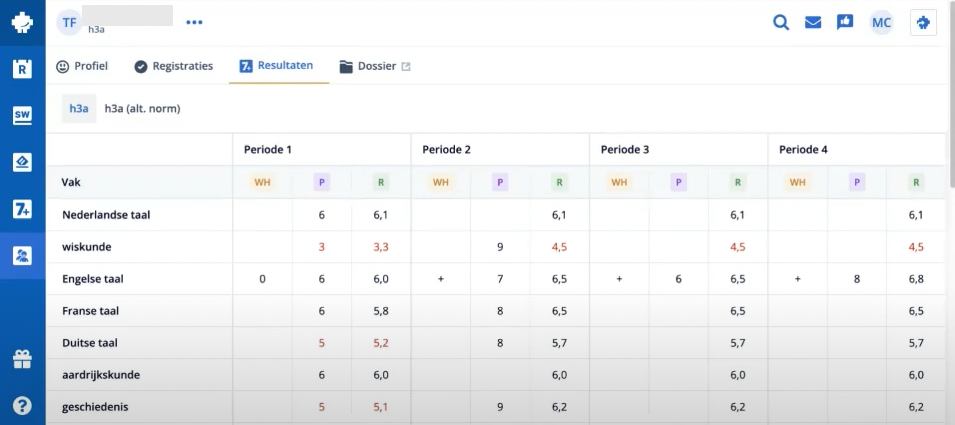Screen dimensions: 955x425
Task: Click the Vak column header
Action: click(x=69, y=181)
